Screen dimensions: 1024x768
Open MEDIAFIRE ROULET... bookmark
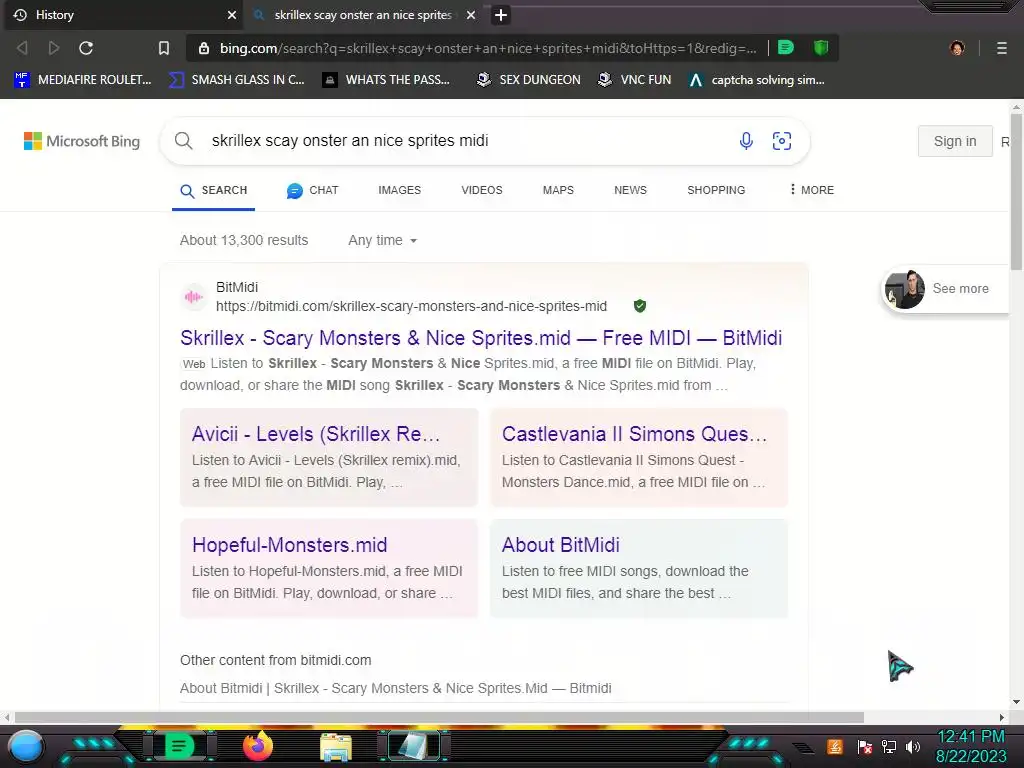(83, 80)
